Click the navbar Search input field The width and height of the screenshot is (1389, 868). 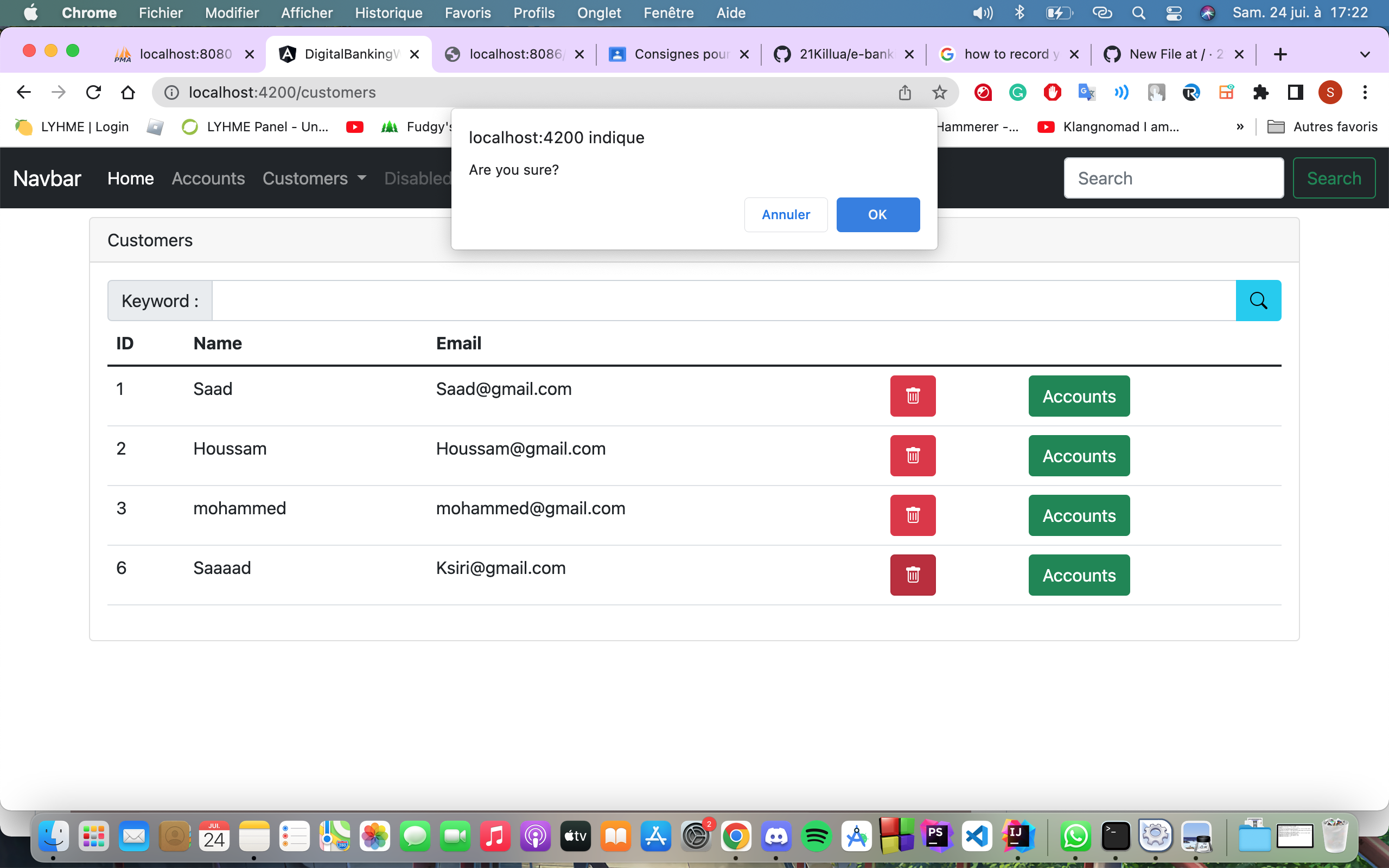tap(1173, 178)
